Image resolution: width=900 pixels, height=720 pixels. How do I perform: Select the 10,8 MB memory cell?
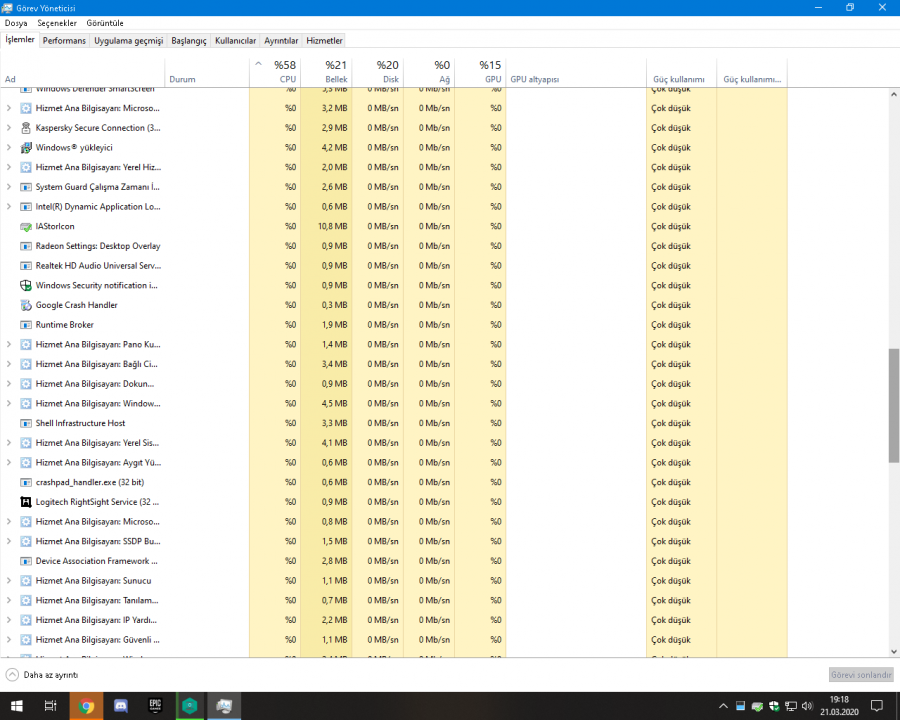(326, 226)
